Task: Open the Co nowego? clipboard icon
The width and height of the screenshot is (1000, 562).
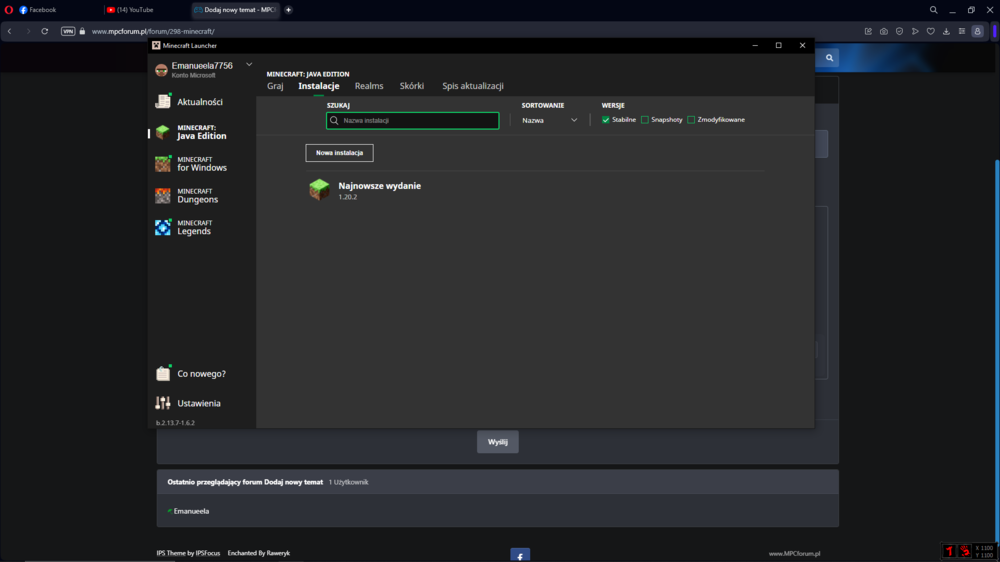Action: [x=163, y=373]
